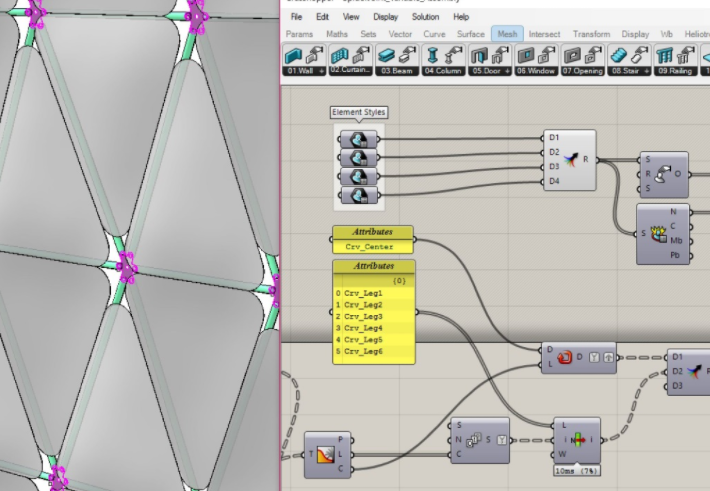Image resolution: width=710 pixels, height=491 pixels.
Task: Select the S N C component icon
Action: coord(473,440)
